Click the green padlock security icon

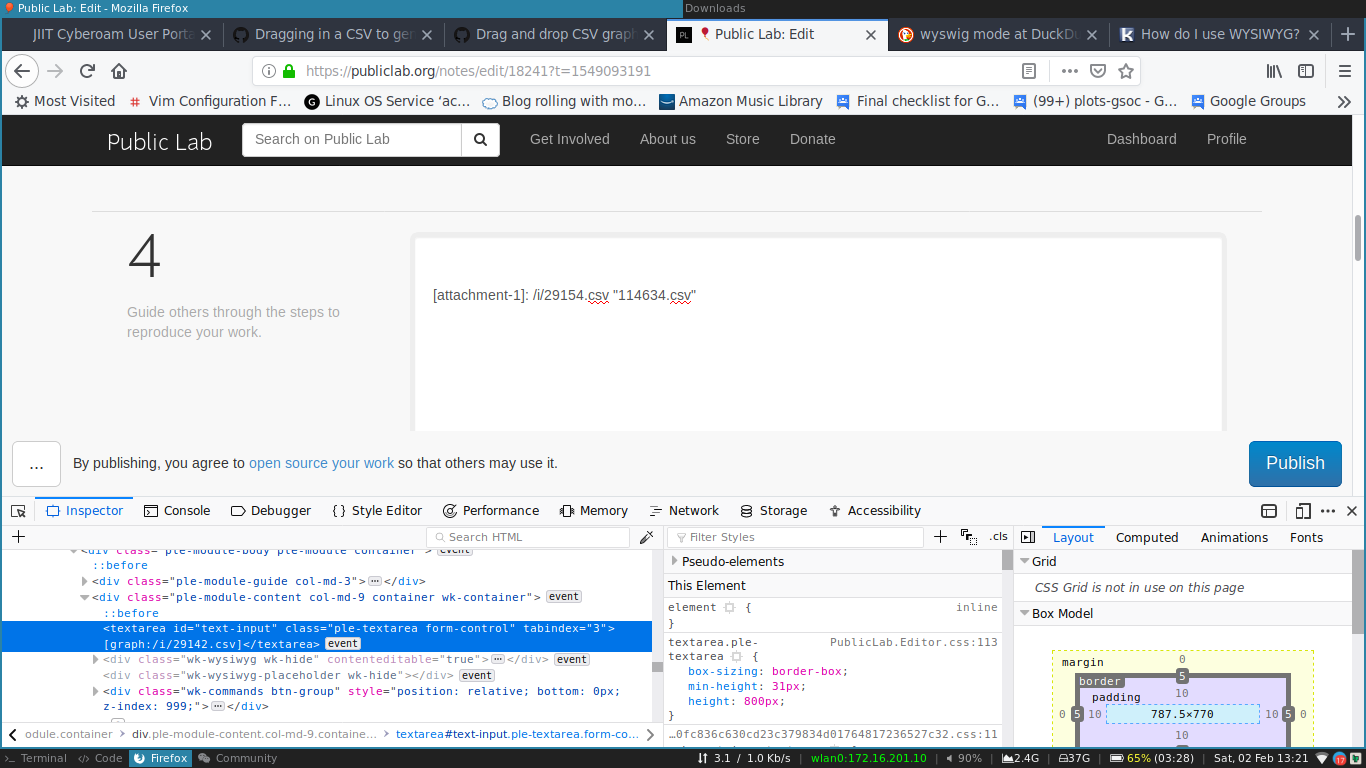(289, 71)
